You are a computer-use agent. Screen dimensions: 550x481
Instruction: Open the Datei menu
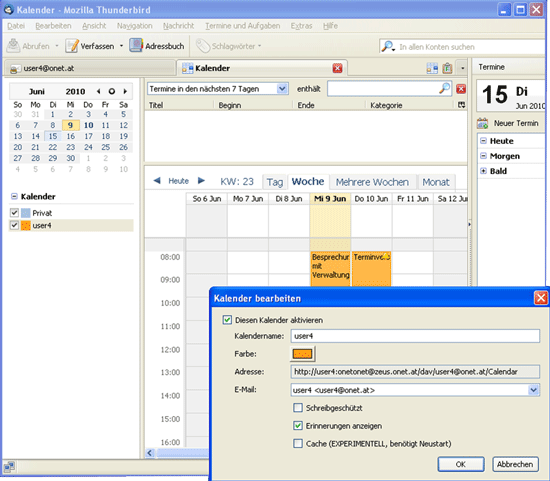click(x=16, y=26)
